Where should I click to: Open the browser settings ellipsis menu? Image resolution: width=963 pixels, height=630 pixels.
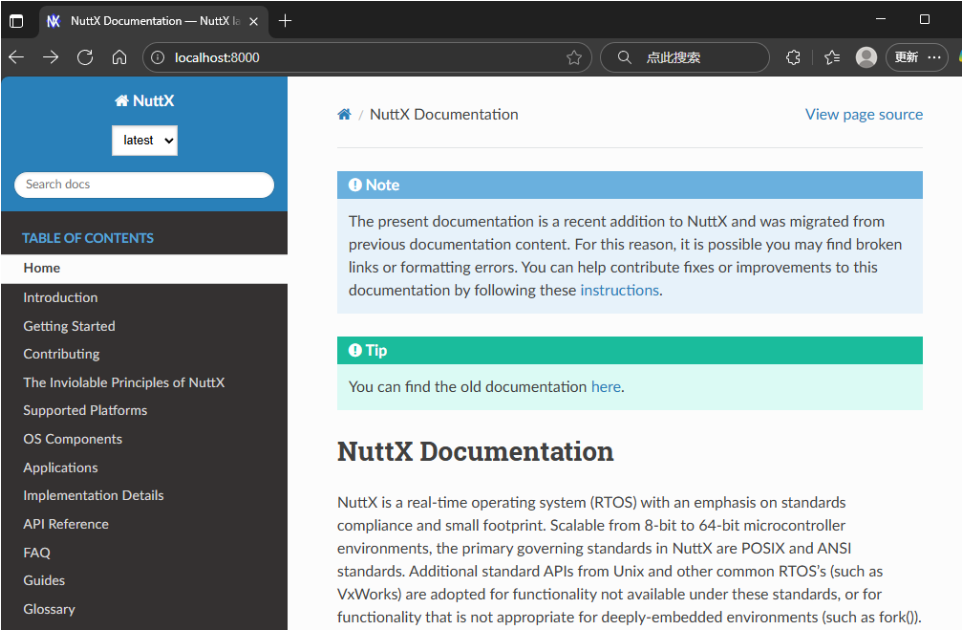point(934,58)
